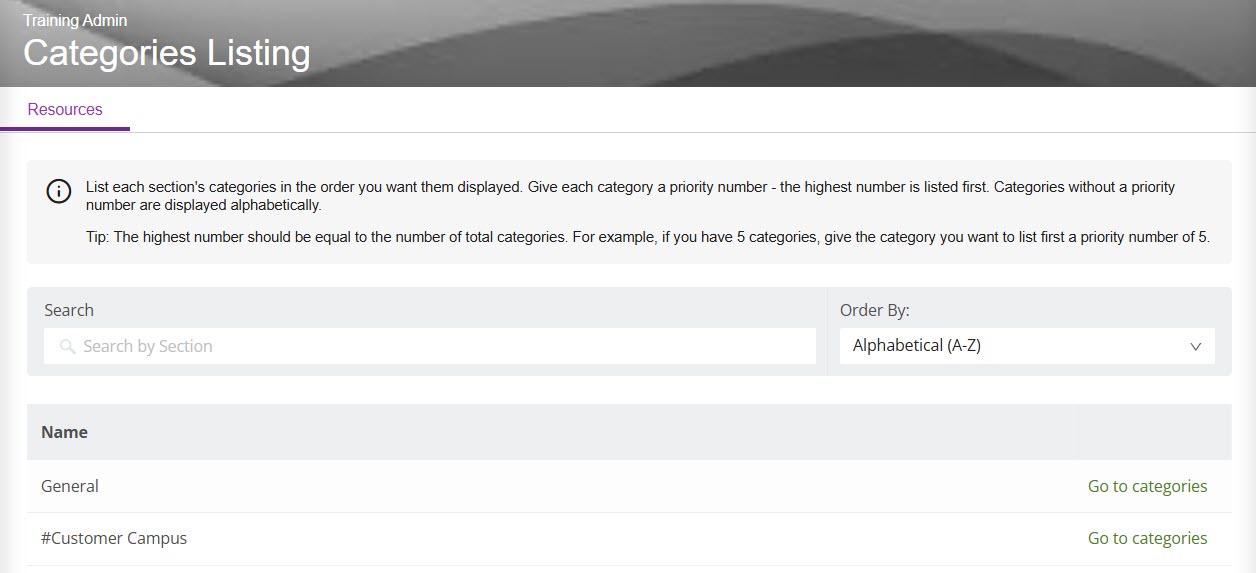Click the Search label above the input
Viewport: 1256px width, 573px height.
click(x=69, y=310)
